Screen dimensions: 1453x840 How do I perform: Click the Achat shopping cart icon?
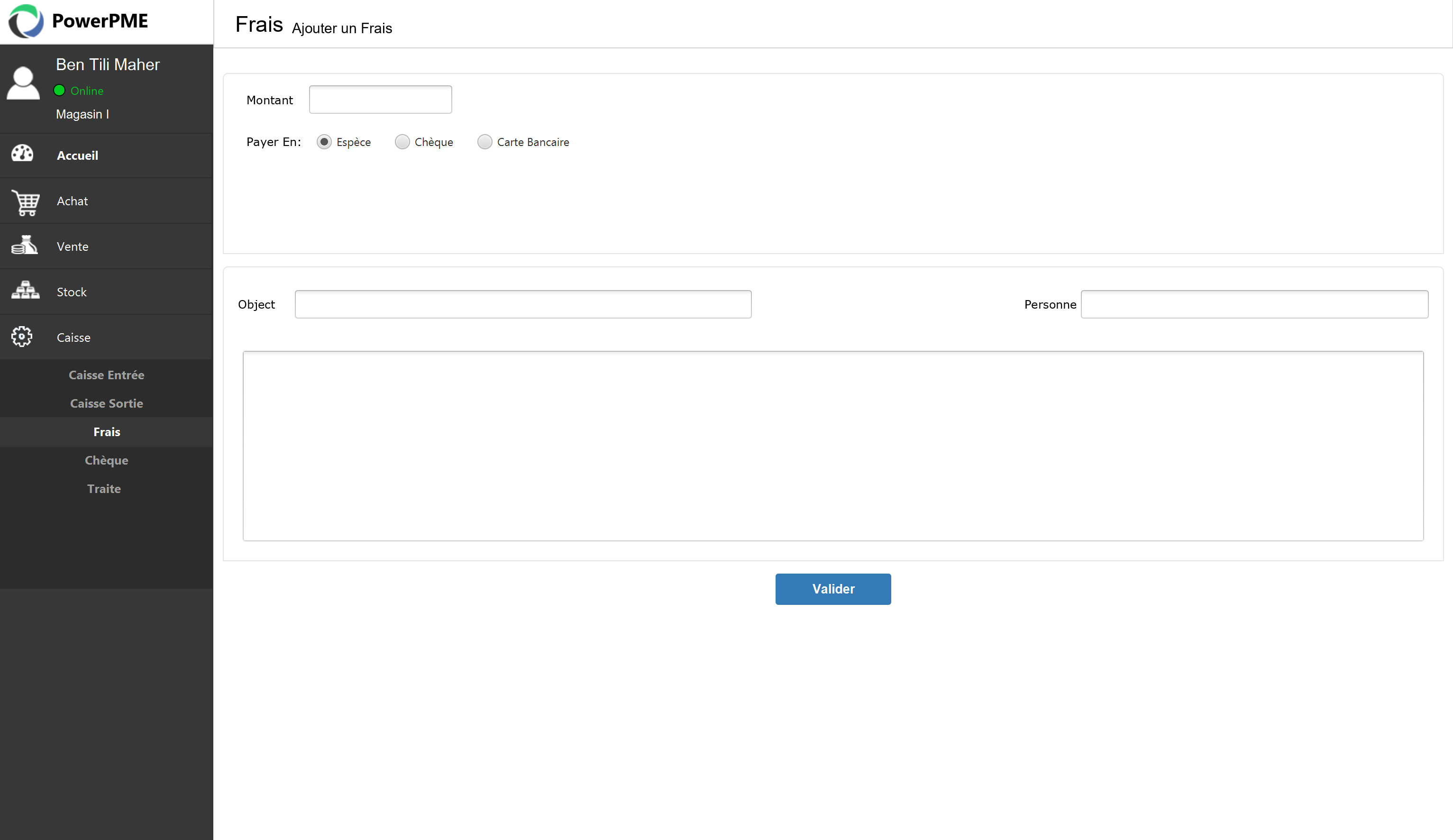pyautogui.click(x=26, y=202)
